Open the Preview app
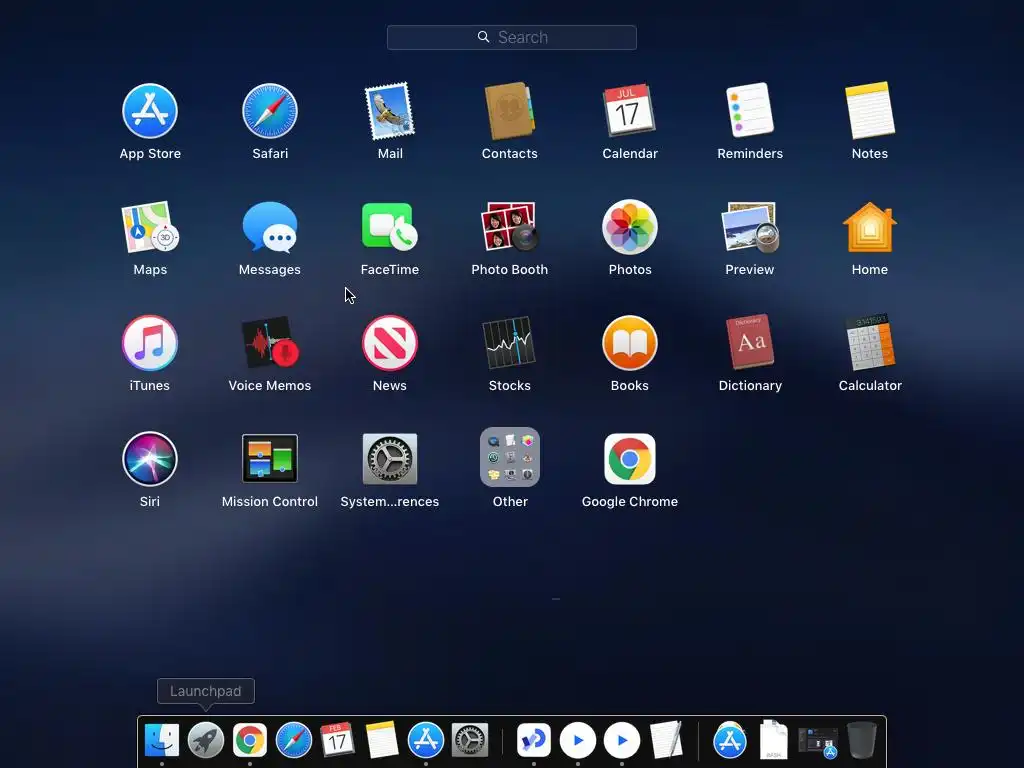The height and width of the screenshot is (768, 1024). (750, 227)
